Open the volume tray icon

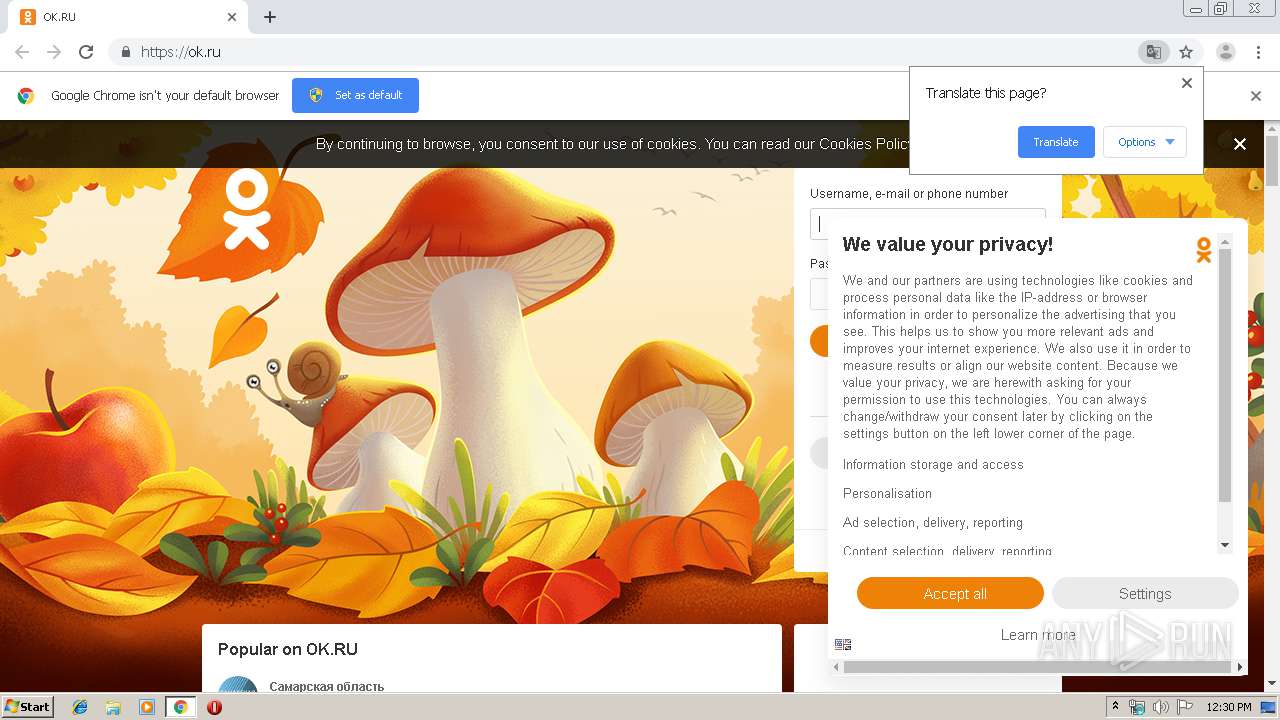[x=1160, y=707]
